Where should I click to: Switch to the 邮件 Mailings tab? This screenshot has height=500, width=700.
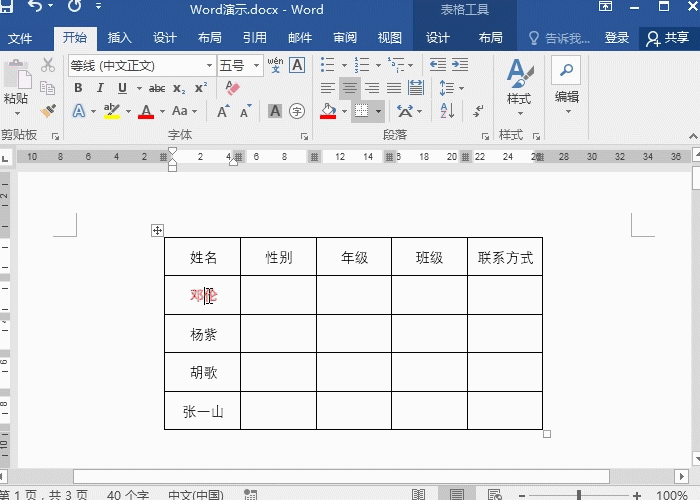(x=300, y=38)
